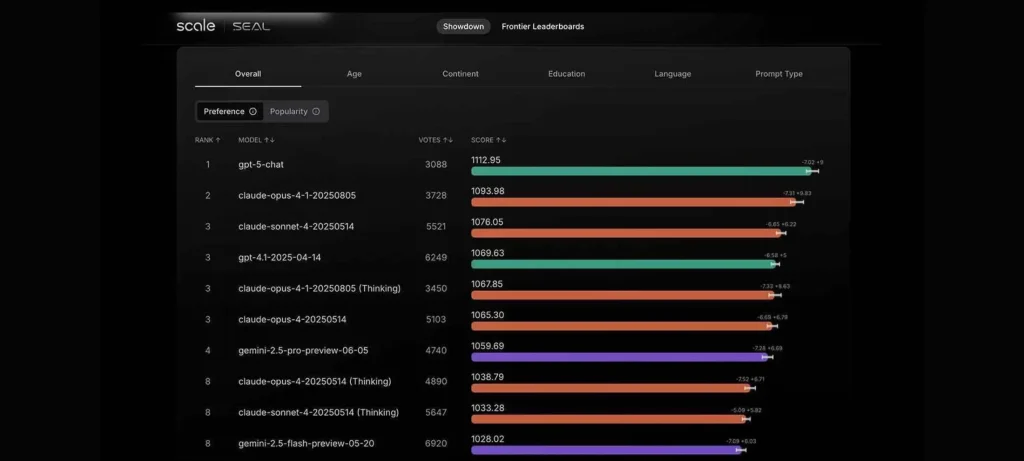Switch to Preference ranking mode
Image resolution: width=1024 pixels, height=461 pixels.
coord(224,112)
